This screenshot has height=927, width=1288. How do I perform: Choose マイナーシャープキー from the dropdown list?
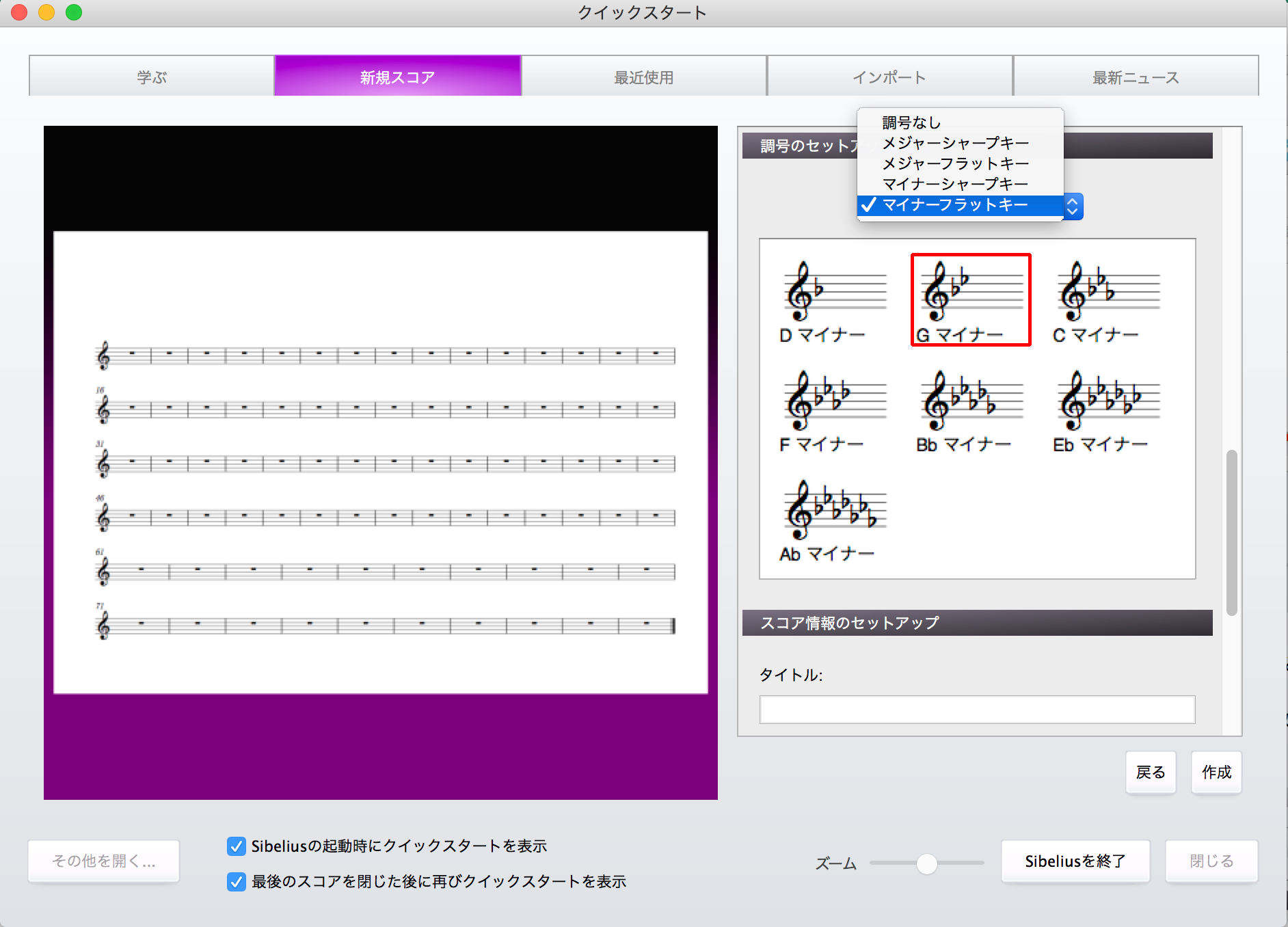point(960,184)
